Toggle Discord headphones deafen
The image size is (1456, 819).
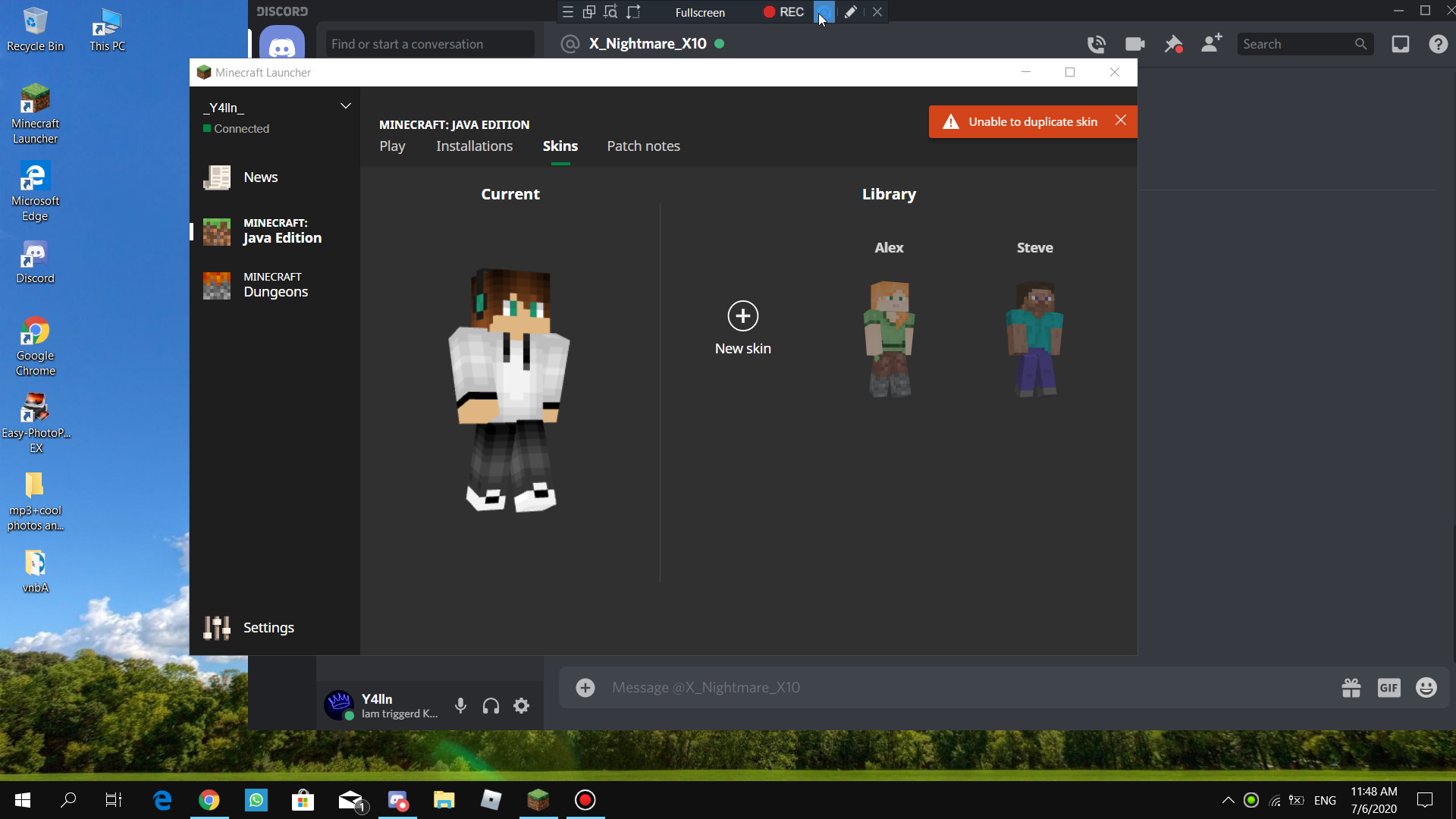pyautogui.click(x=491, y=706)
